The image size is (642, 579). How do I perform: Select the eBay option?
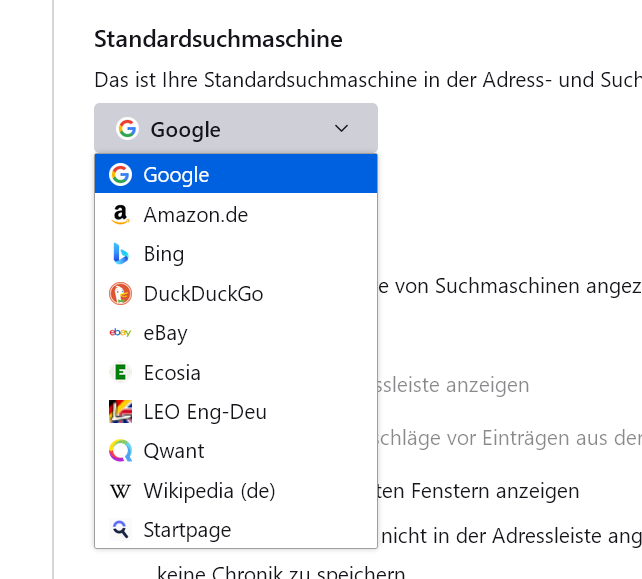click(165, 333)
